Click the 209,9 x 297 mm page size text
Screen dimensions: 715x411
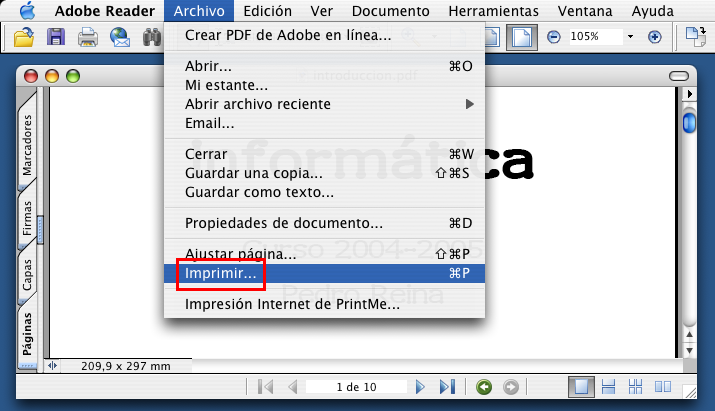(126, 366)
